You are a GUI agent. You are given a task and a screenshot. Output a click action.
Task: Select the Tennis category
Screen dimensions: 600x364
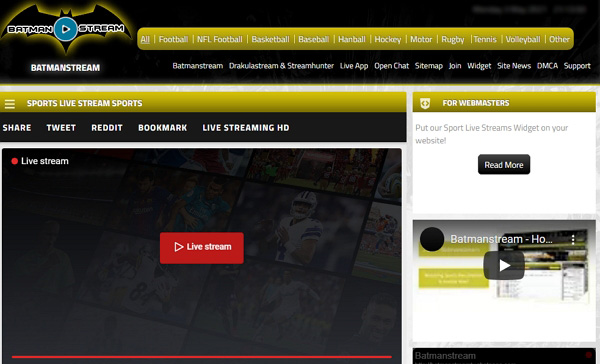tap(485, 39)
